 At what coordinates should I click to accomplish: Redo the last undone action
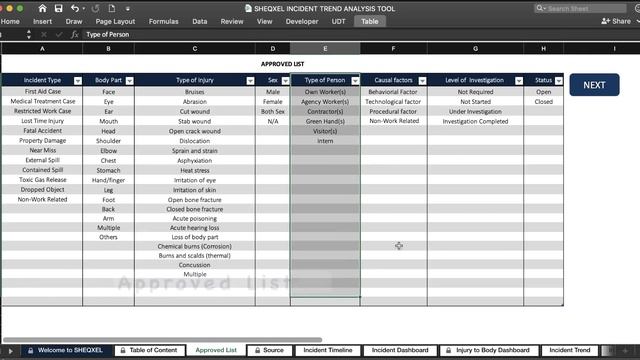click(x=96, y=8)
